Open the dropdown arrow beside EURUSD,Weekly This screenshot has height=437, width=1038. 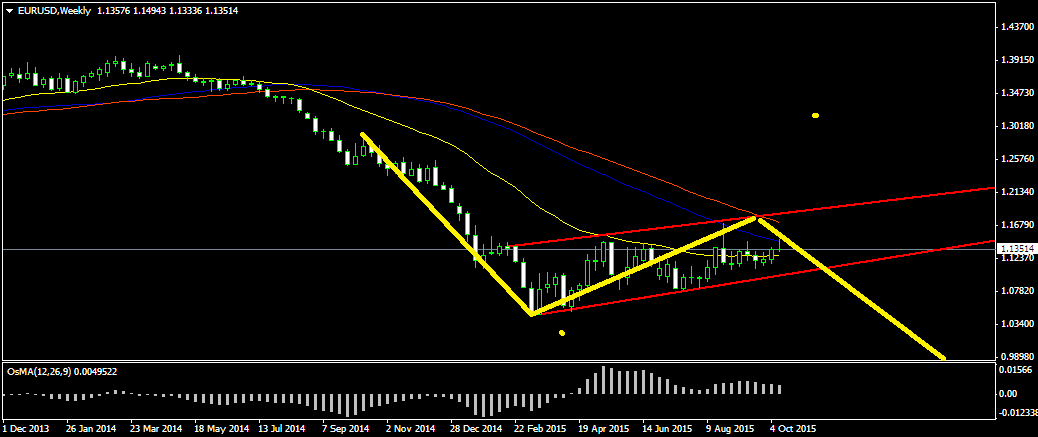(9, 10)
